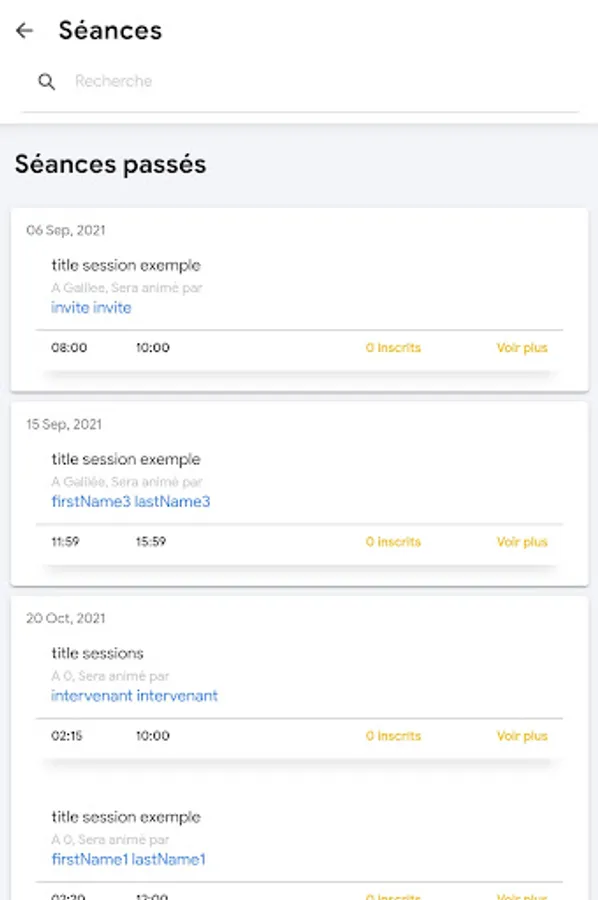Select the Séances passés section header

click(x=110, y=164)
